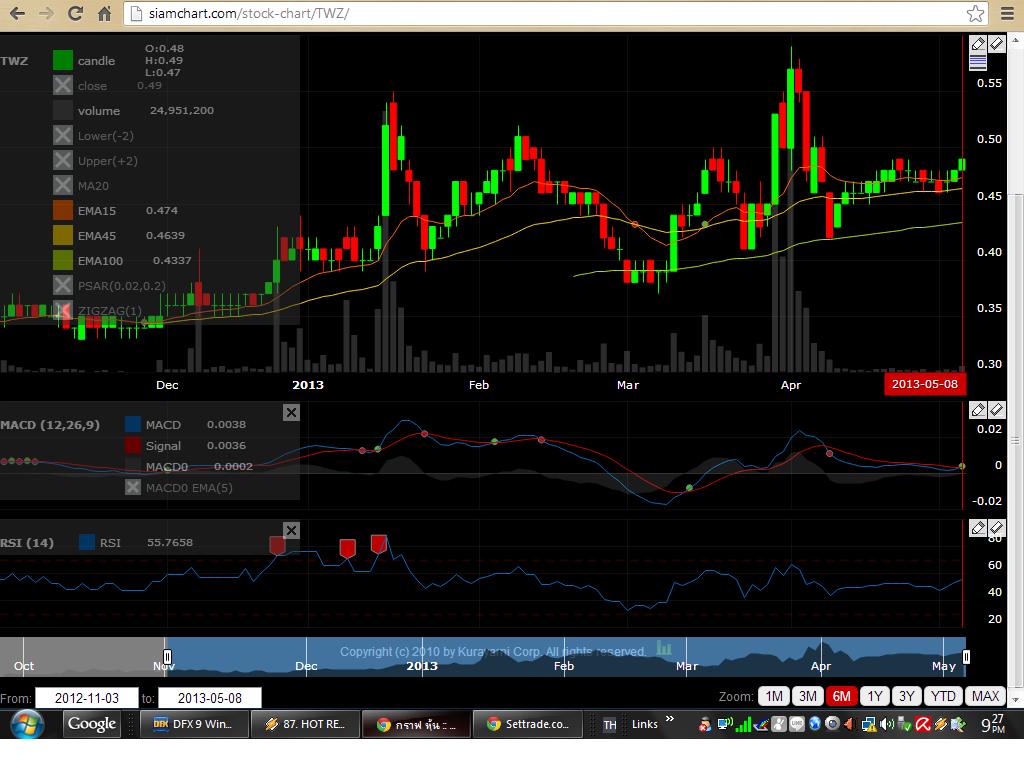Click the red 2013-05-08 date label
Image resolution: width=1024 pixels, height=768 pixels.
[925, 384]
